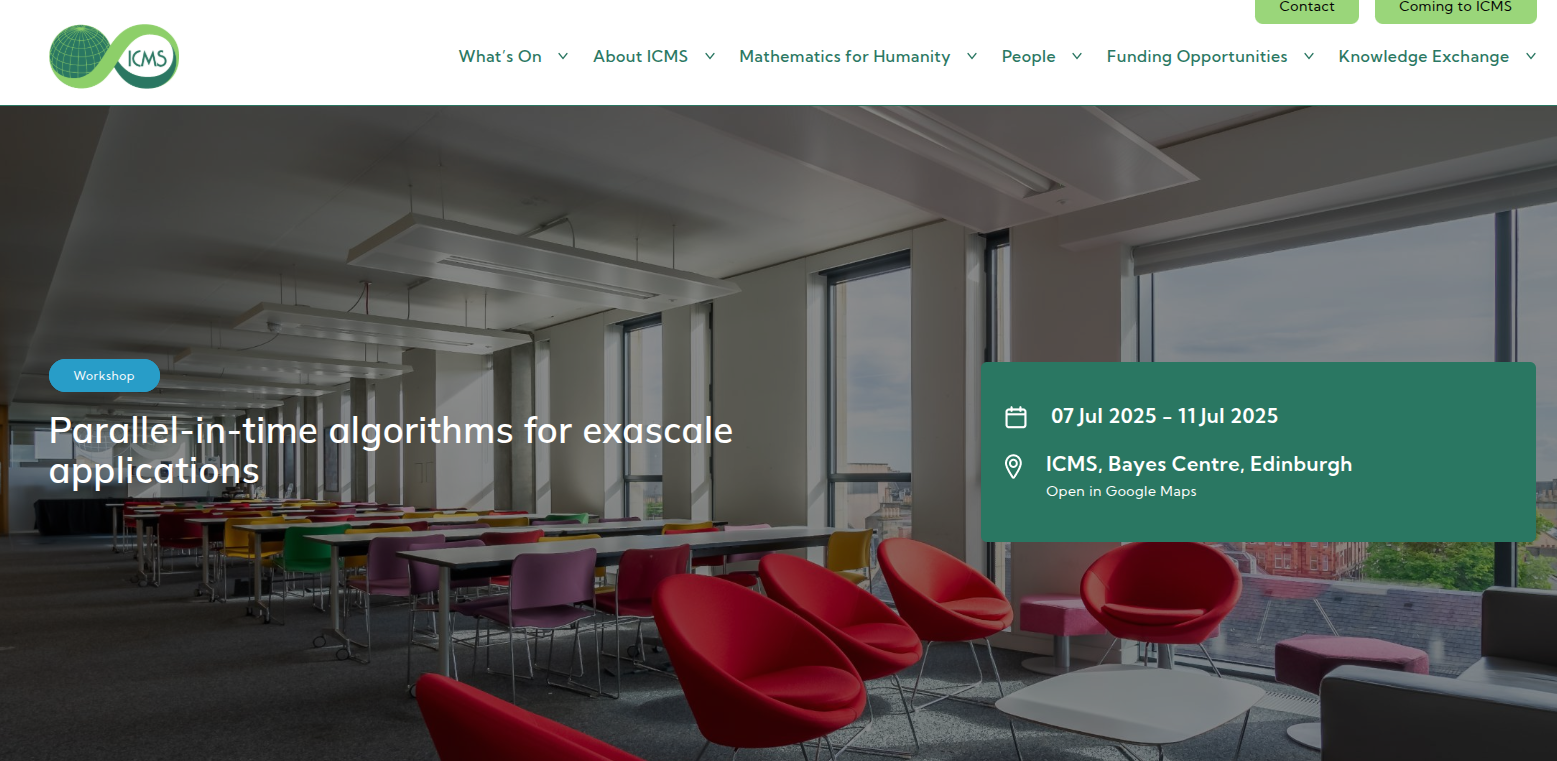Image resolution: width=1557 pixels, height=761 pixels.
Task: Click the Coming to ICMS button
Action: 1455,8
